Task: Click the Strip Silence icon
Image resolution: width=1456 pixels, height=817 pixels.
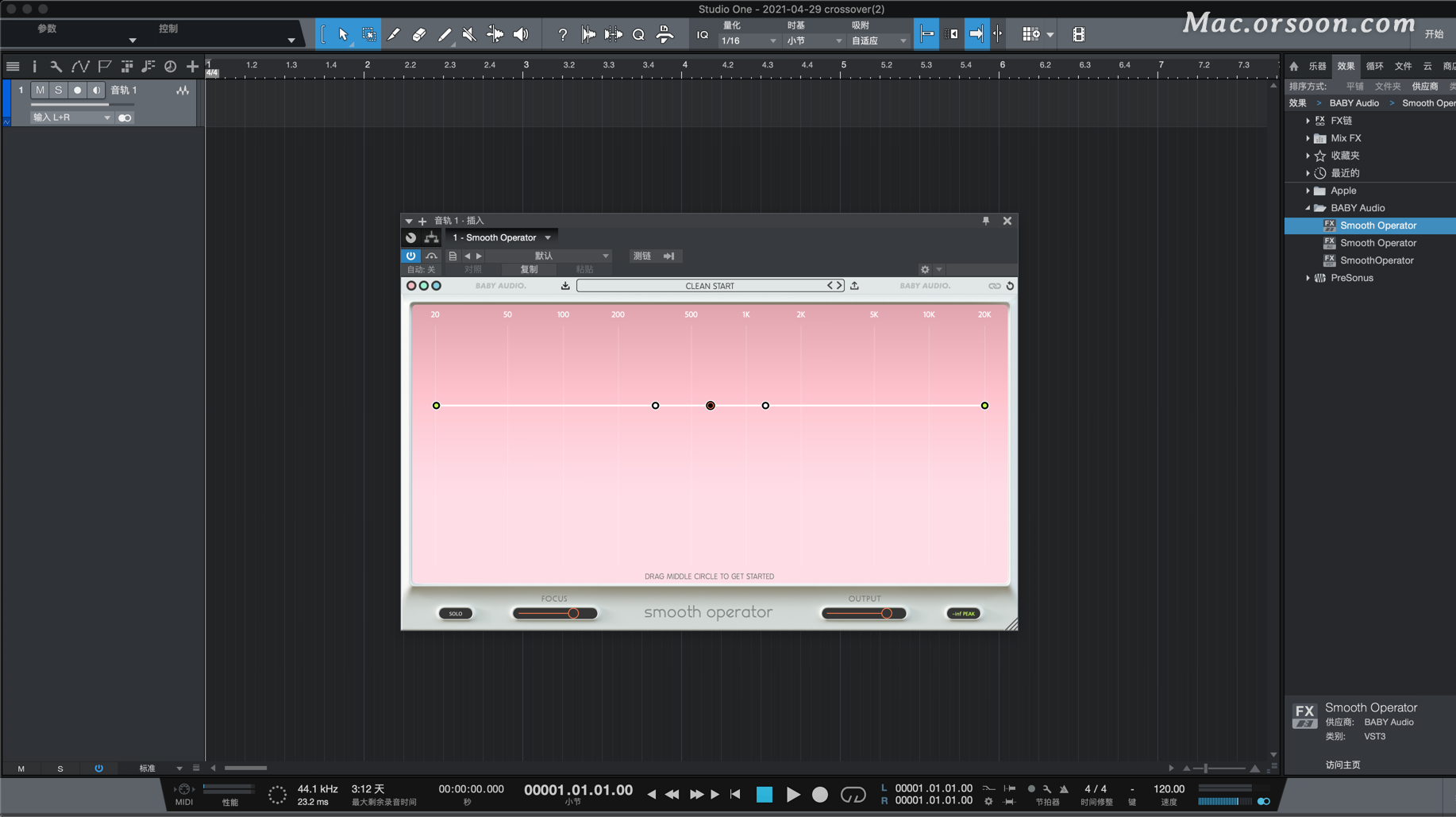Action: [614, 34]
